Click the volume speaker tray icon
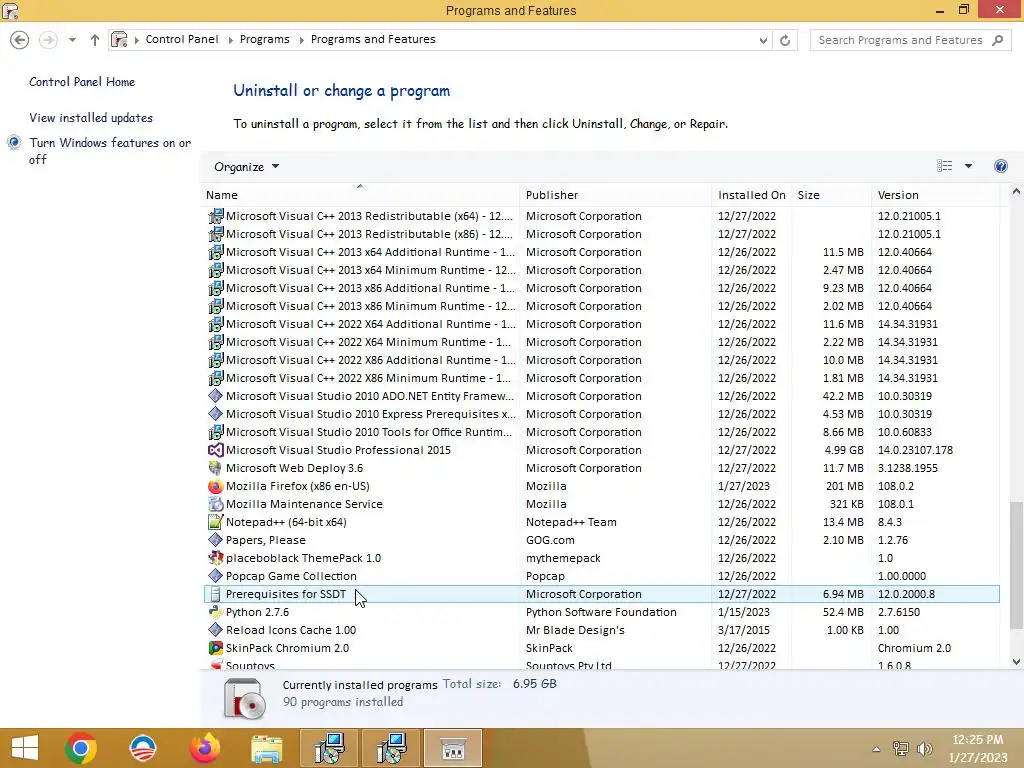The height and width of the screenshot is (768, 1024). (925, 749)
